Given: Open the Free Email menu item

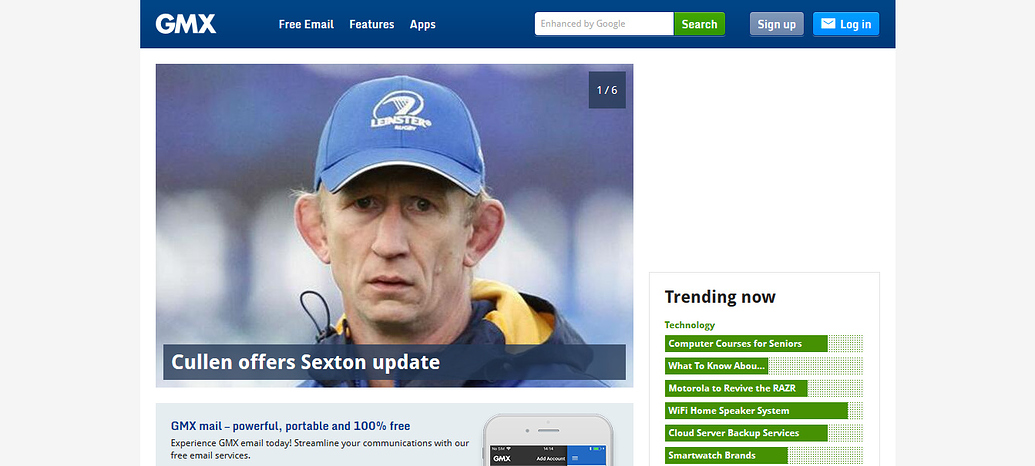Looking at the screenshot, I should [x=306, y=24].
